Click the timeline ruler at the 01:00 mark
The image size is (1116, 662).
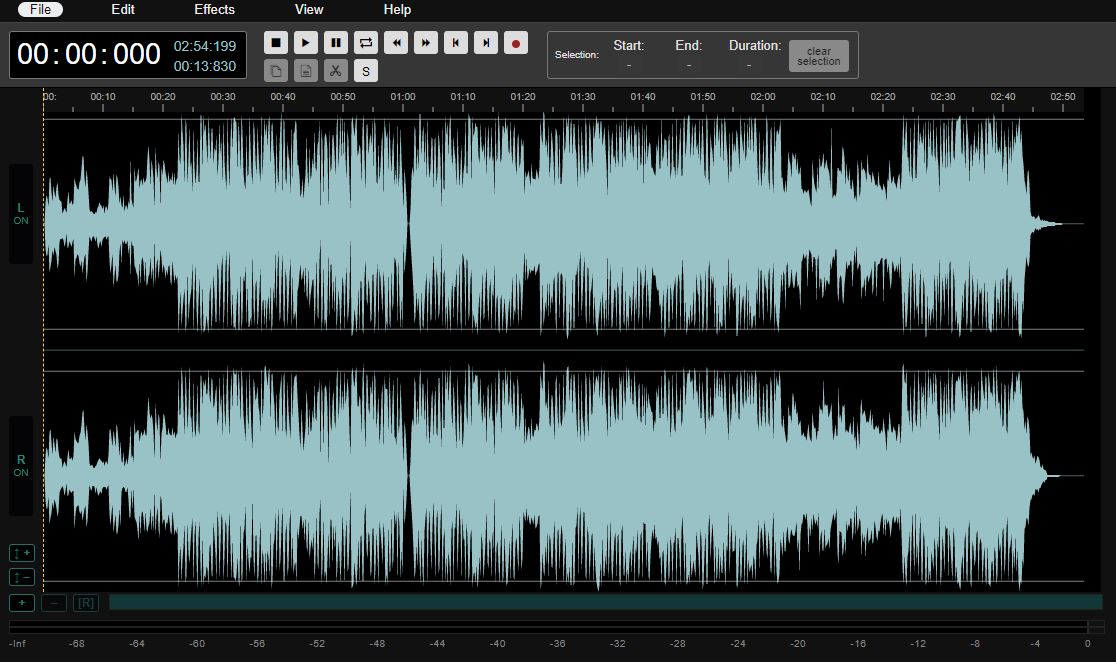click(404, 97)
